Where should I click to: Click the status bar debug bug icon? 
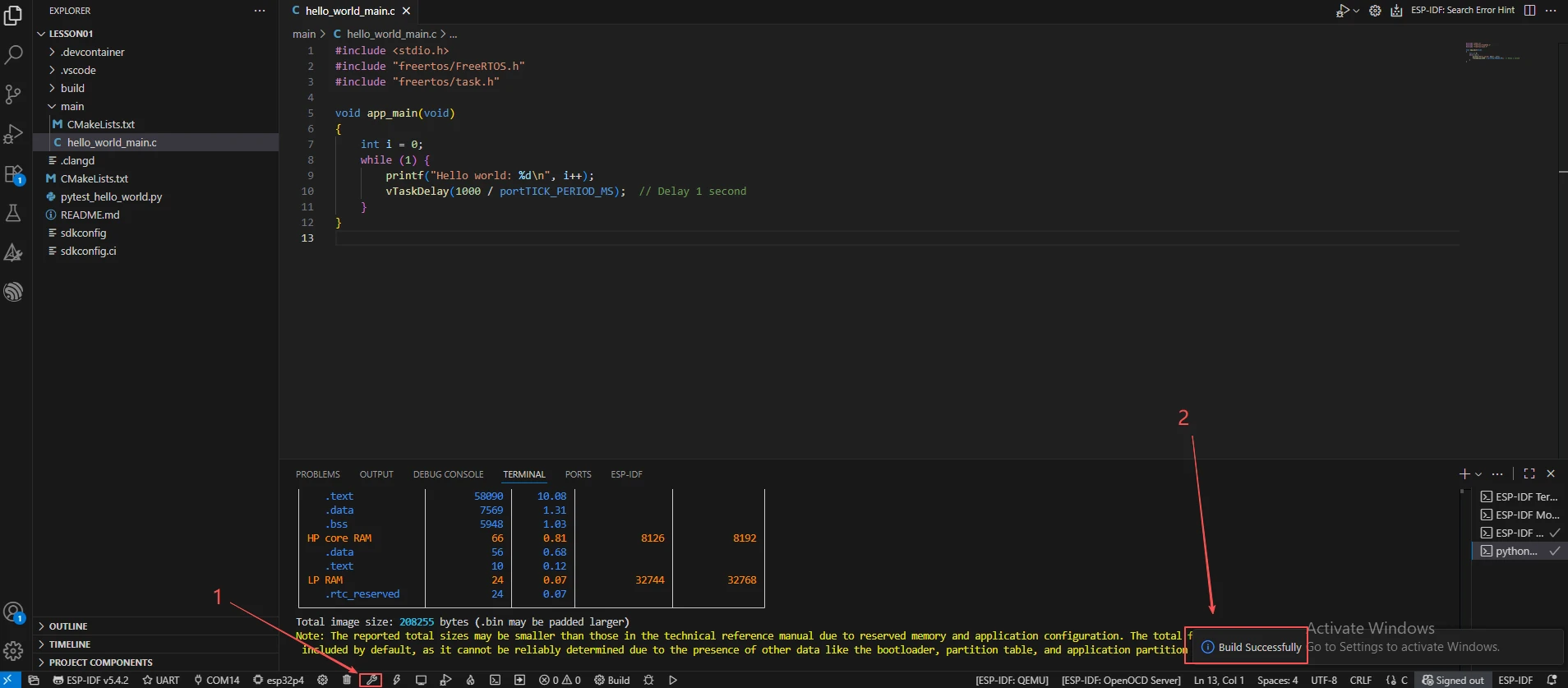pos(648,680)
